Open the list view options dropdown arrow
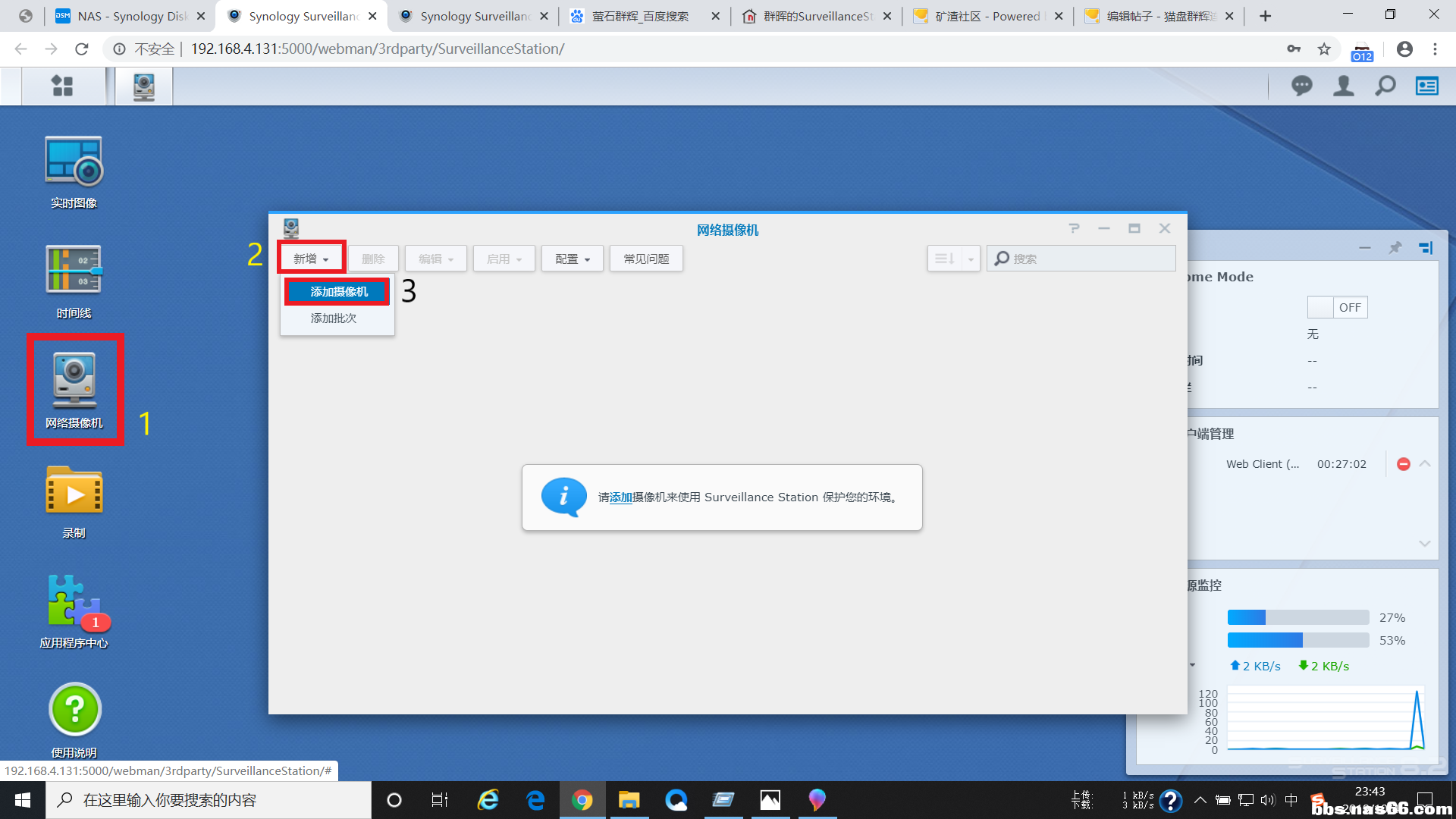Screen dimensions: 1456x819 pyautogui.click(x=970, y=259)
